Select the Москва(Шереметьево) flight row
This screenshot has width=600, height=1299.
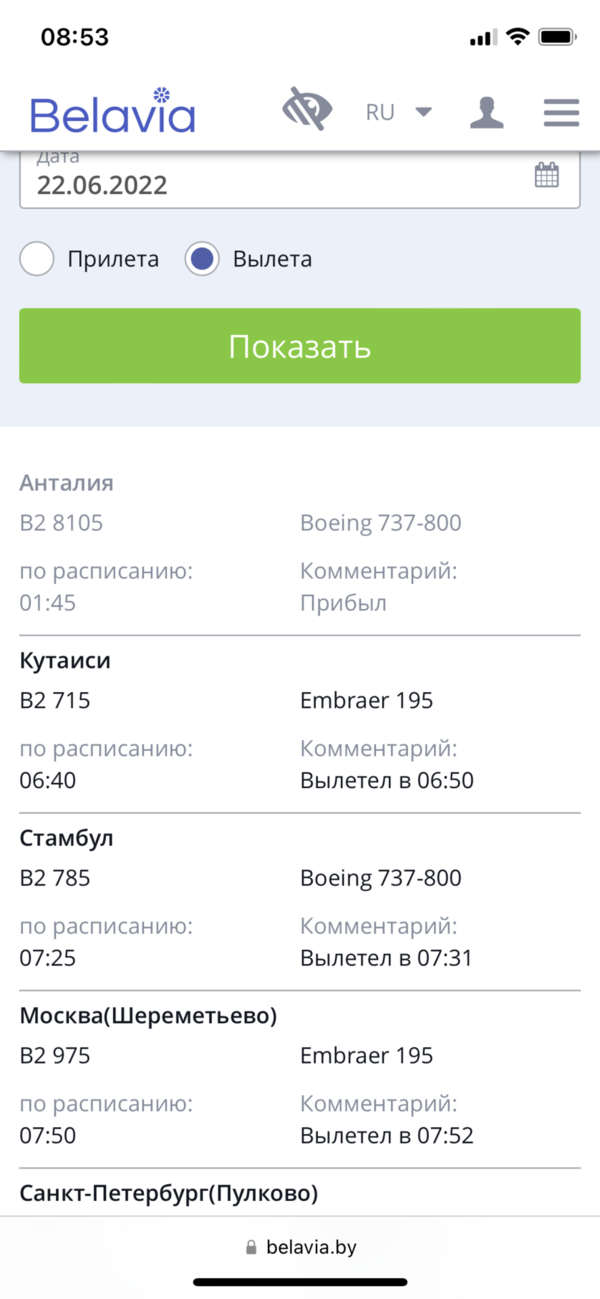(x=148, y=1016)
